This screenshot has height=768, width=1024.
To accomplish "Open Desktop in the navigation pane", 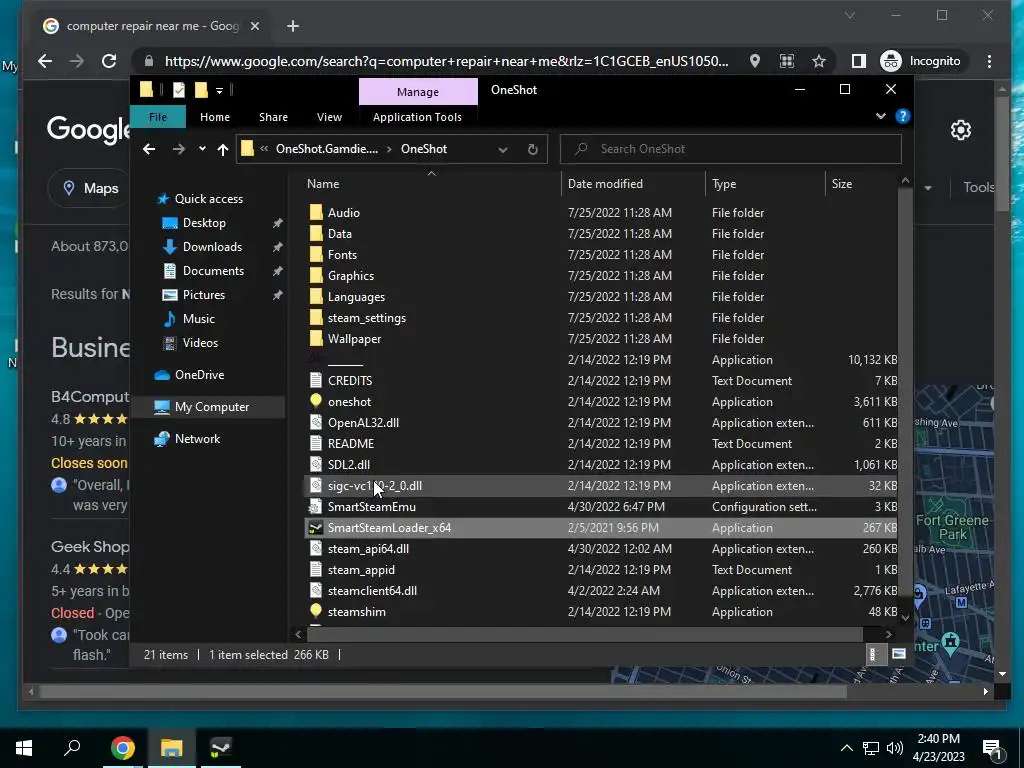I will 204,223.
